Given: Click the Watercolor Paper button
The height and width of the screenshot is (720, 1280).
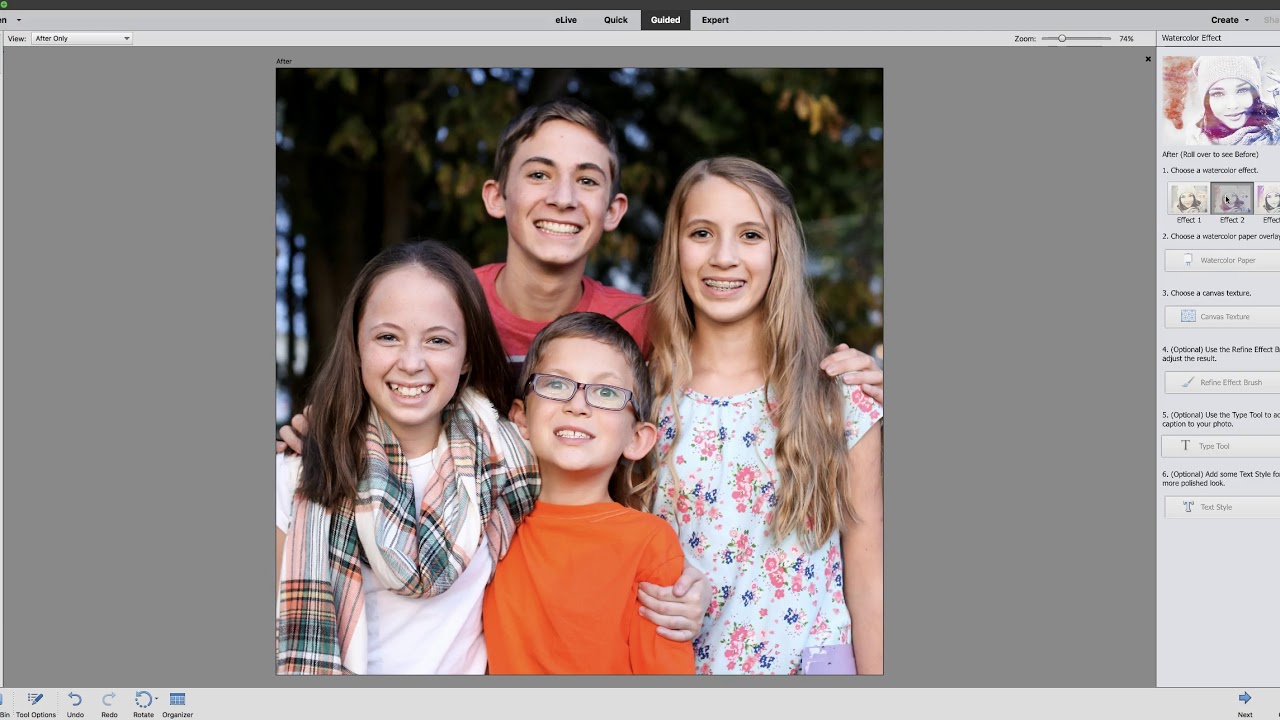Looking at the screenshot, I should click(x=1222, y=260).
